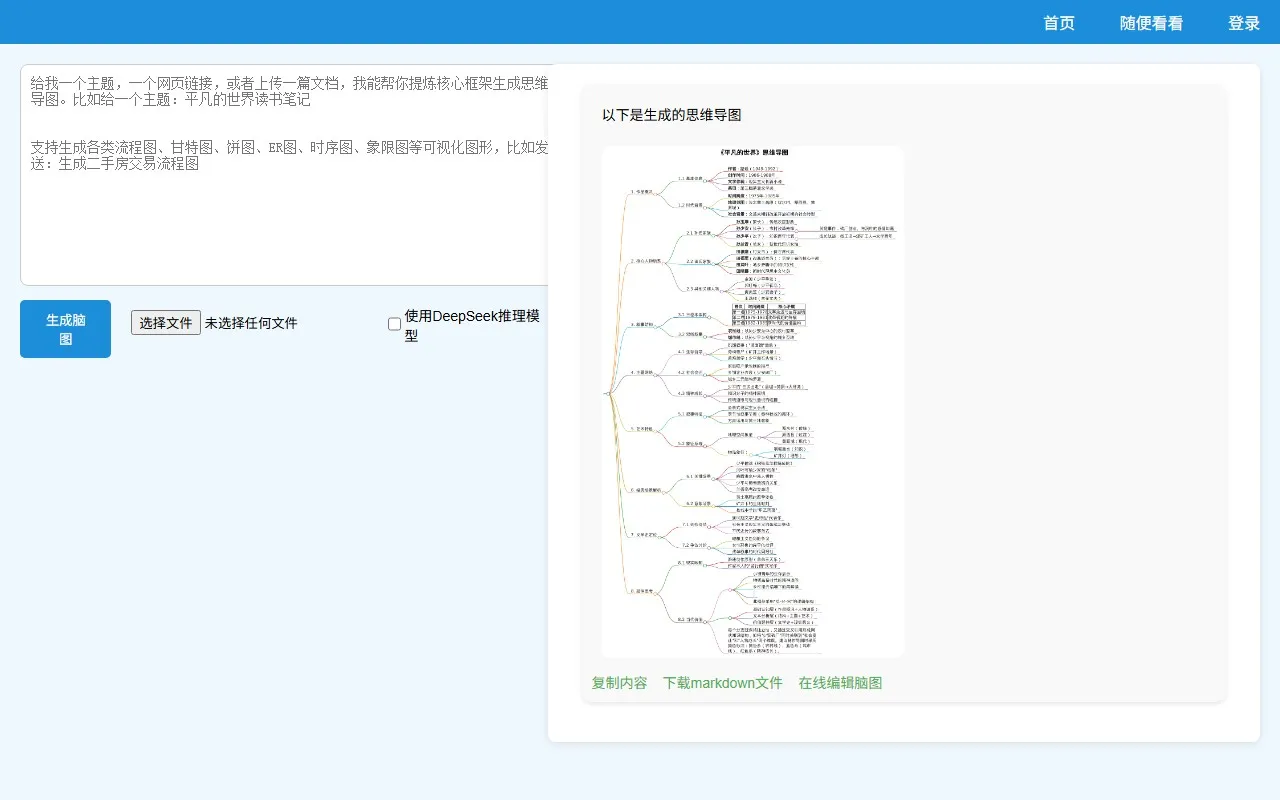Screen dimensions: 1280x800
Task: Click the 选择文件 file chooser button
Action: coord(166,322)
